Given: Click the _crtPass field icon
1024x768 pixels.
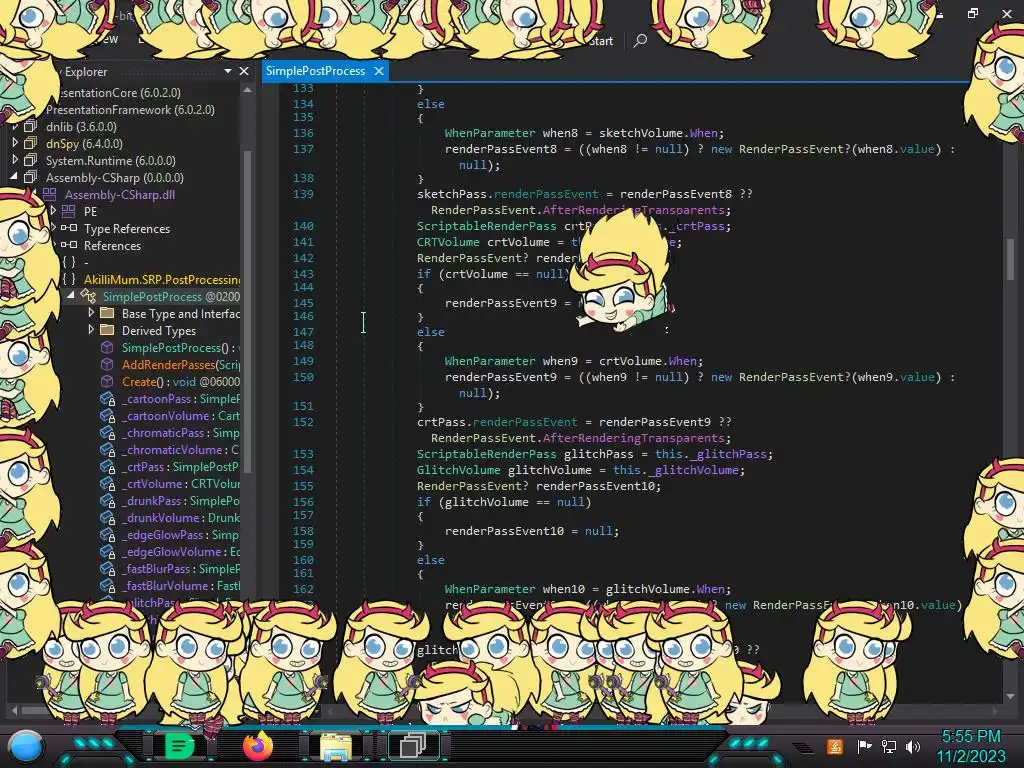Looking at the screenshot, I should 107,466.
